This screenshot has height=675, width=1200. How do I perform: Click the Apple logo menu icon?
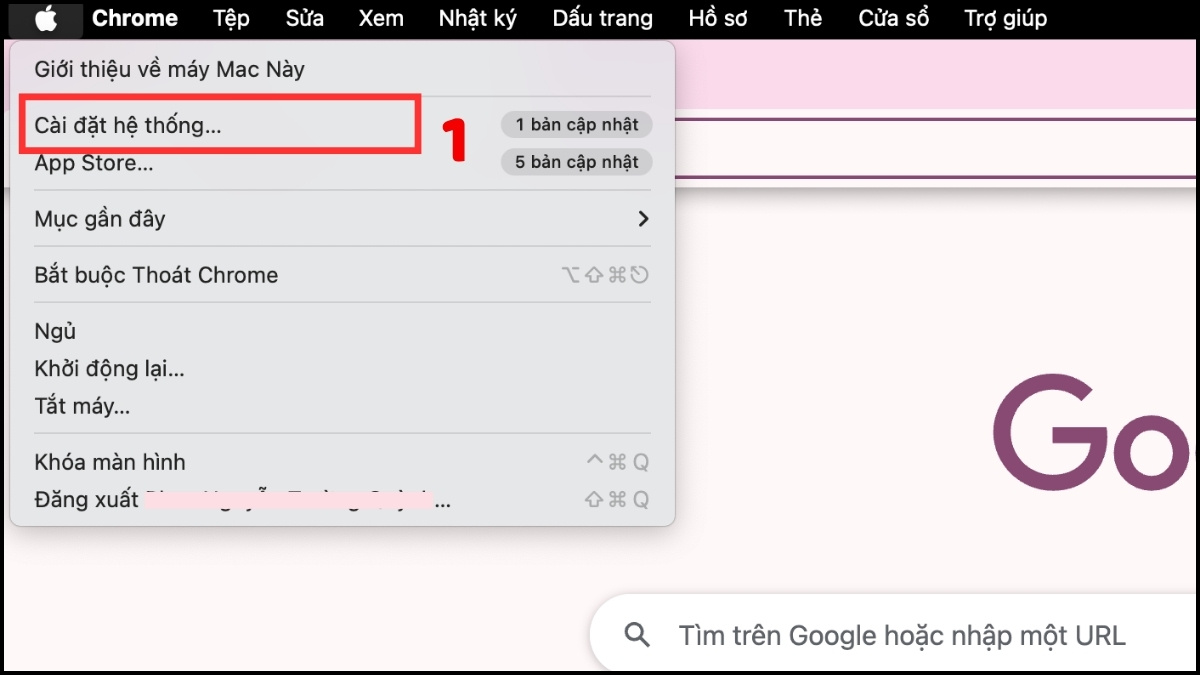click(x=45, y=18)
